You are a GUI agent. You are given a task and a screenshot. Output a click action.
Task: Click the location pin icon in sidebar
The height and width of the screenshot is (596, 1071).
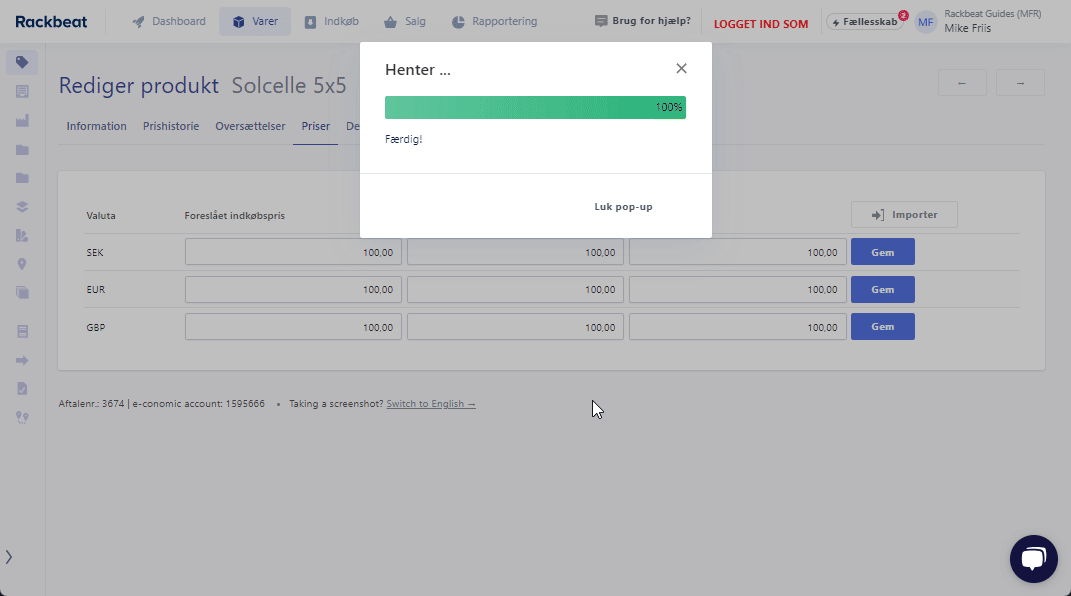[22, 265]
